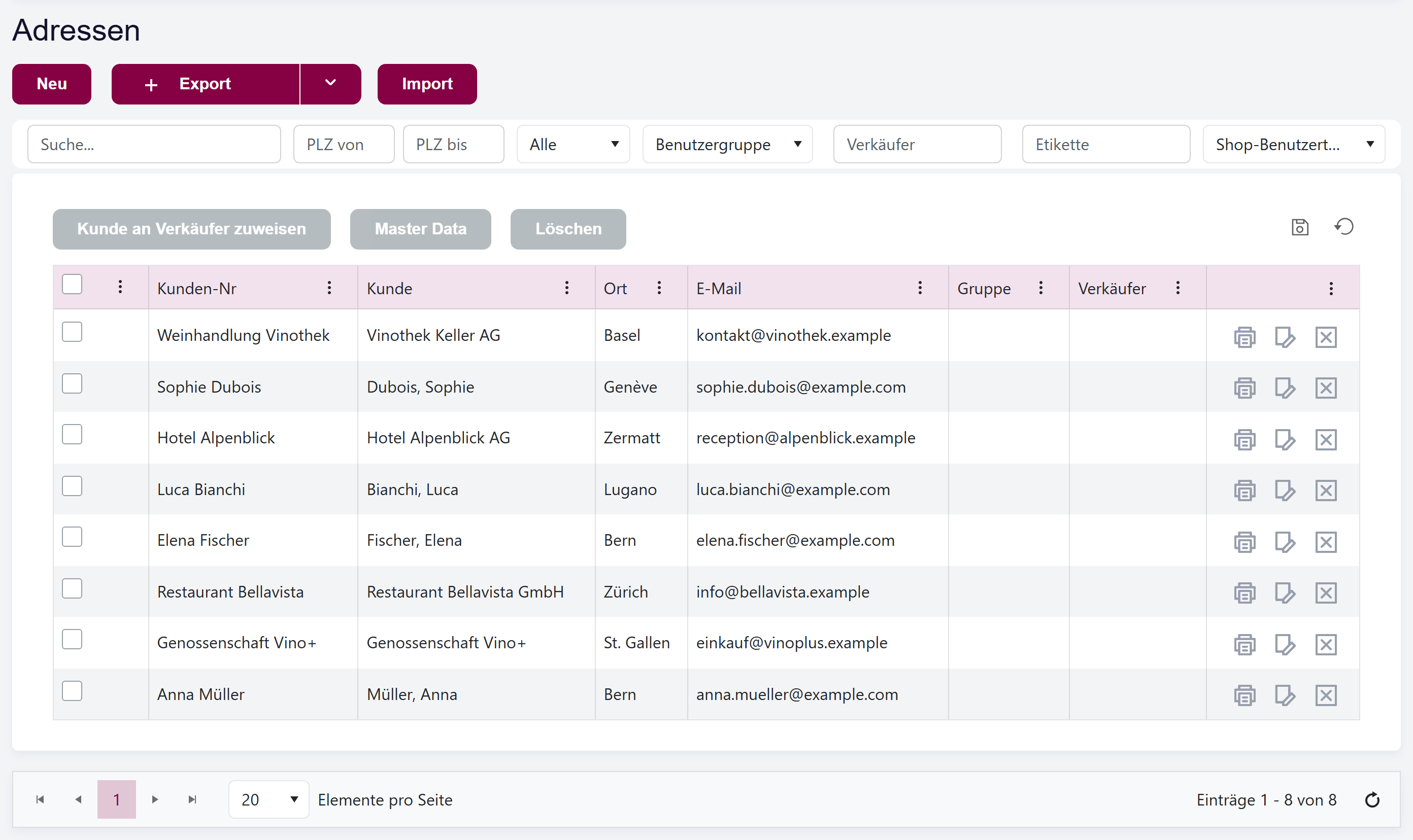Click the Neu button
1413x840 pixels.
52,84
